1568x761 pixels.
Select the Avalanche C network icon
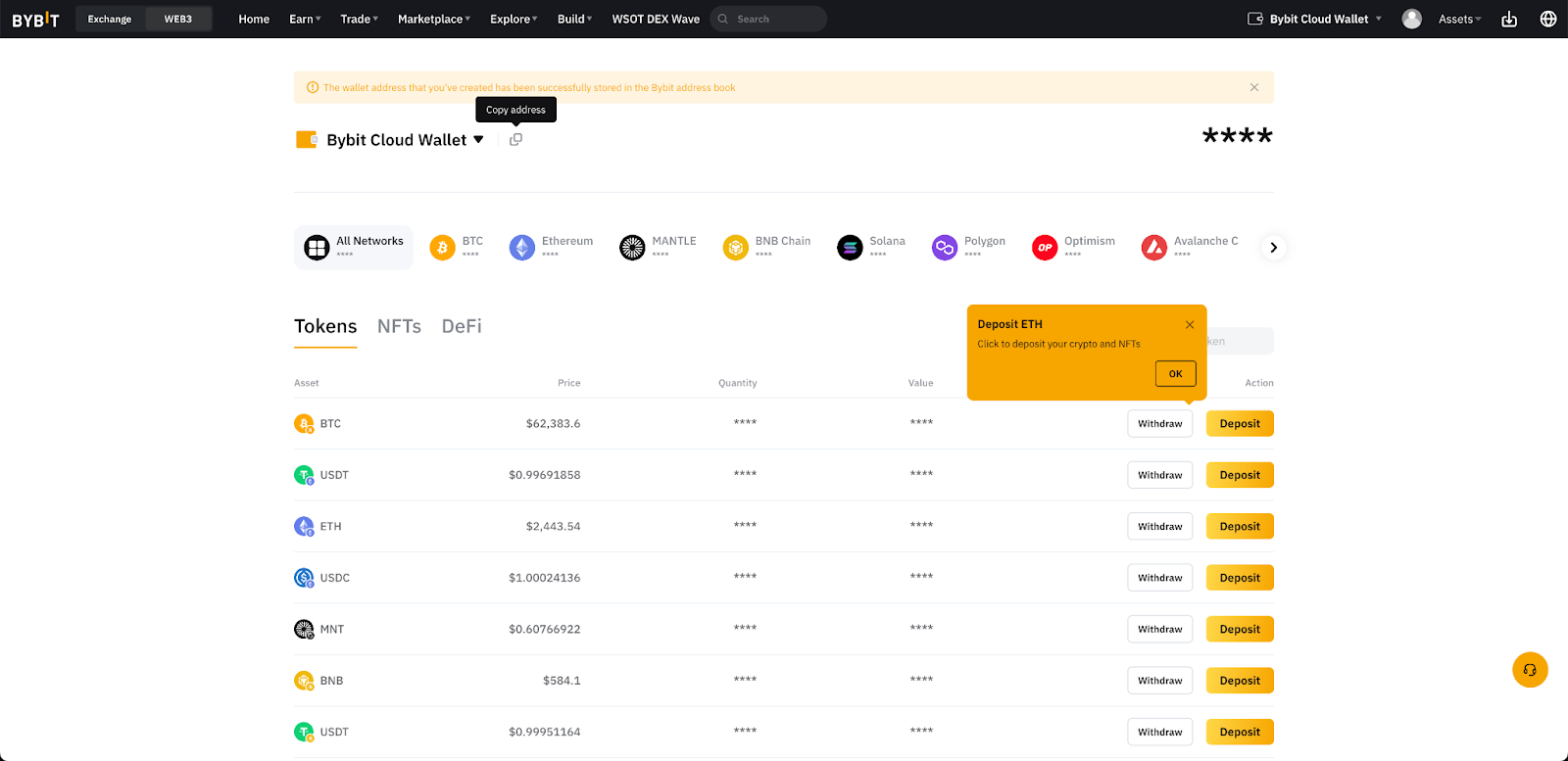(1154, 248)
